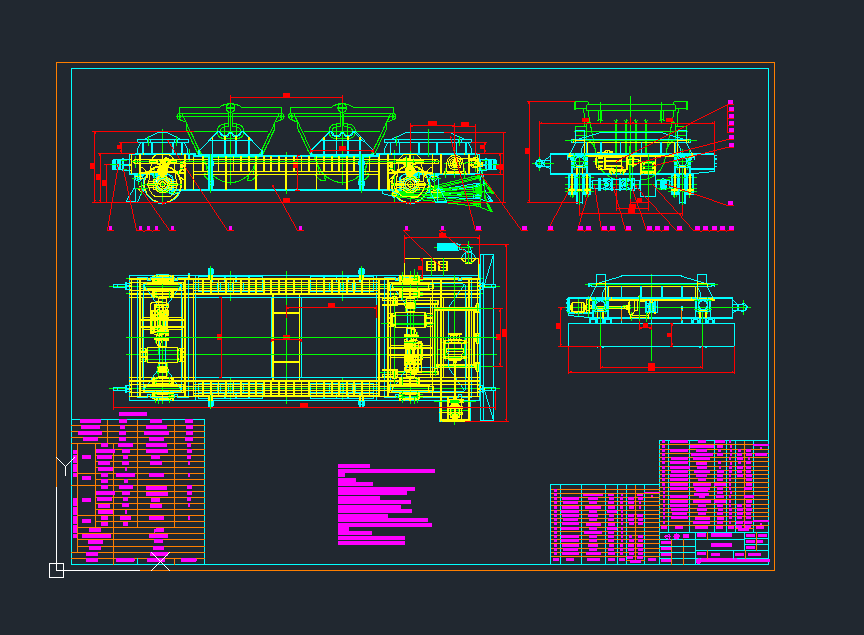Click the specification table at bottom left
Image resolution: width=864 pixels, height=635 pixels.
coord(138,485)
